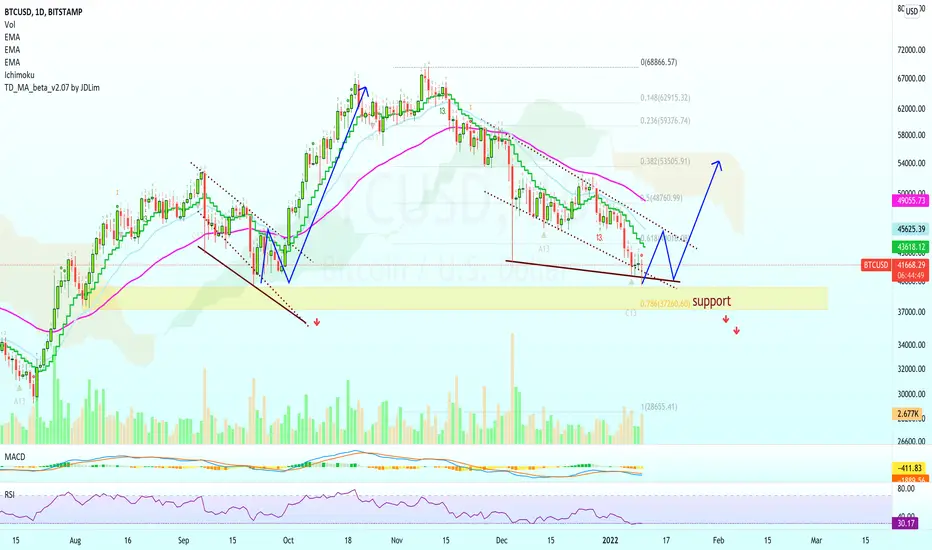The image size is (932, 550).
Task: Click the 32000.00 price axis label
Action: (x=911, y=369)
